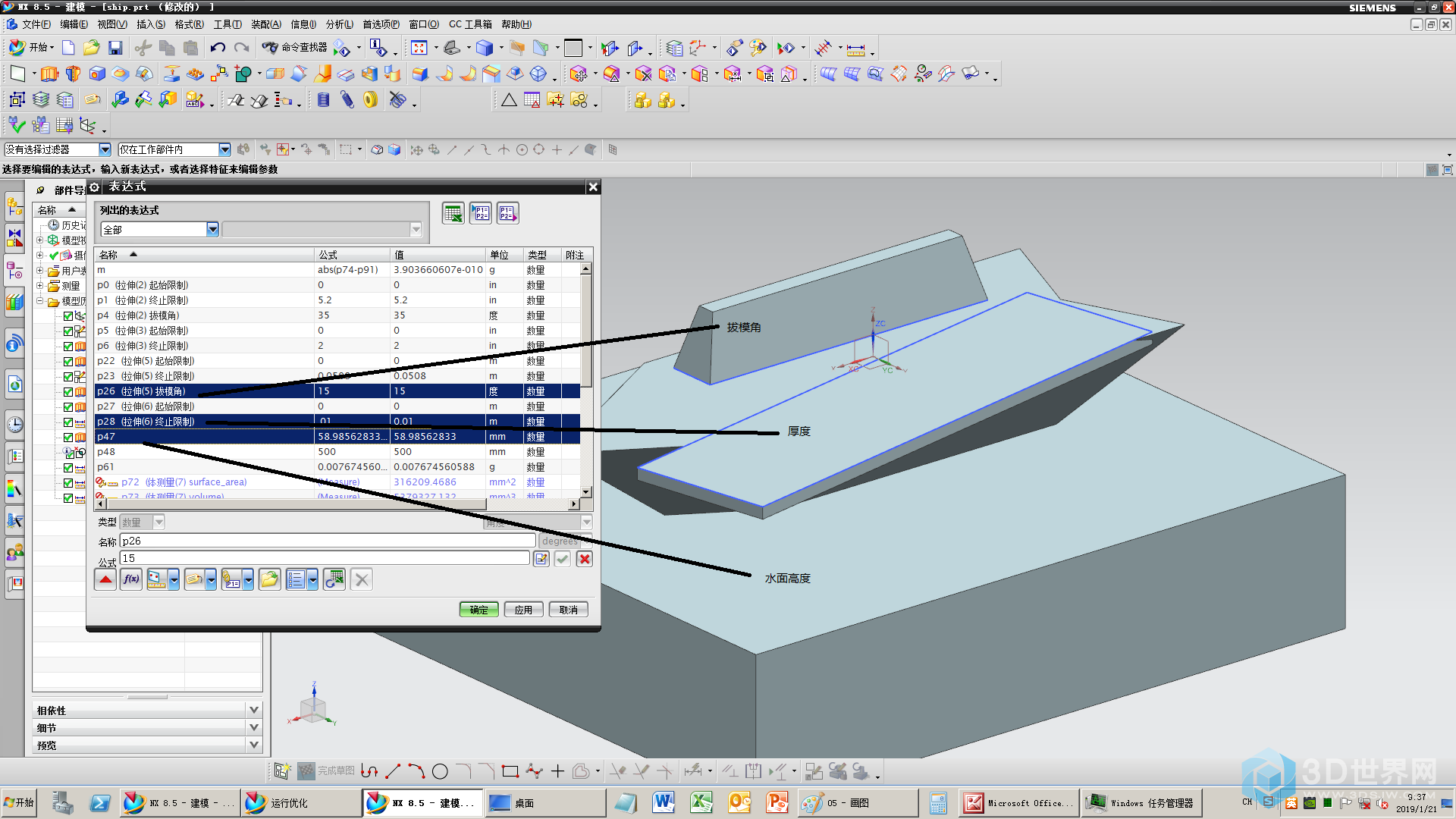Image resolution: width=1456 pixels, height=819 pixels.
Task: Click the extended text entry icon beside formula
Action: point(541,559)
